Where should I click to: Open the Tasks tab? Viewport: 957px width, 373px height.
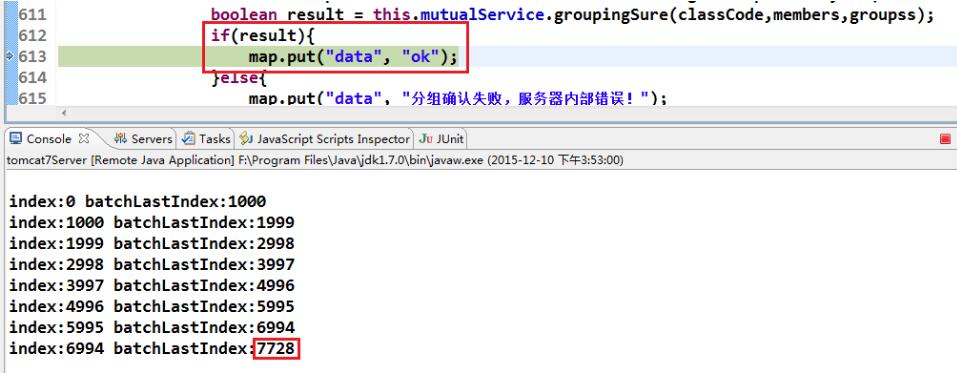point(207,139)
